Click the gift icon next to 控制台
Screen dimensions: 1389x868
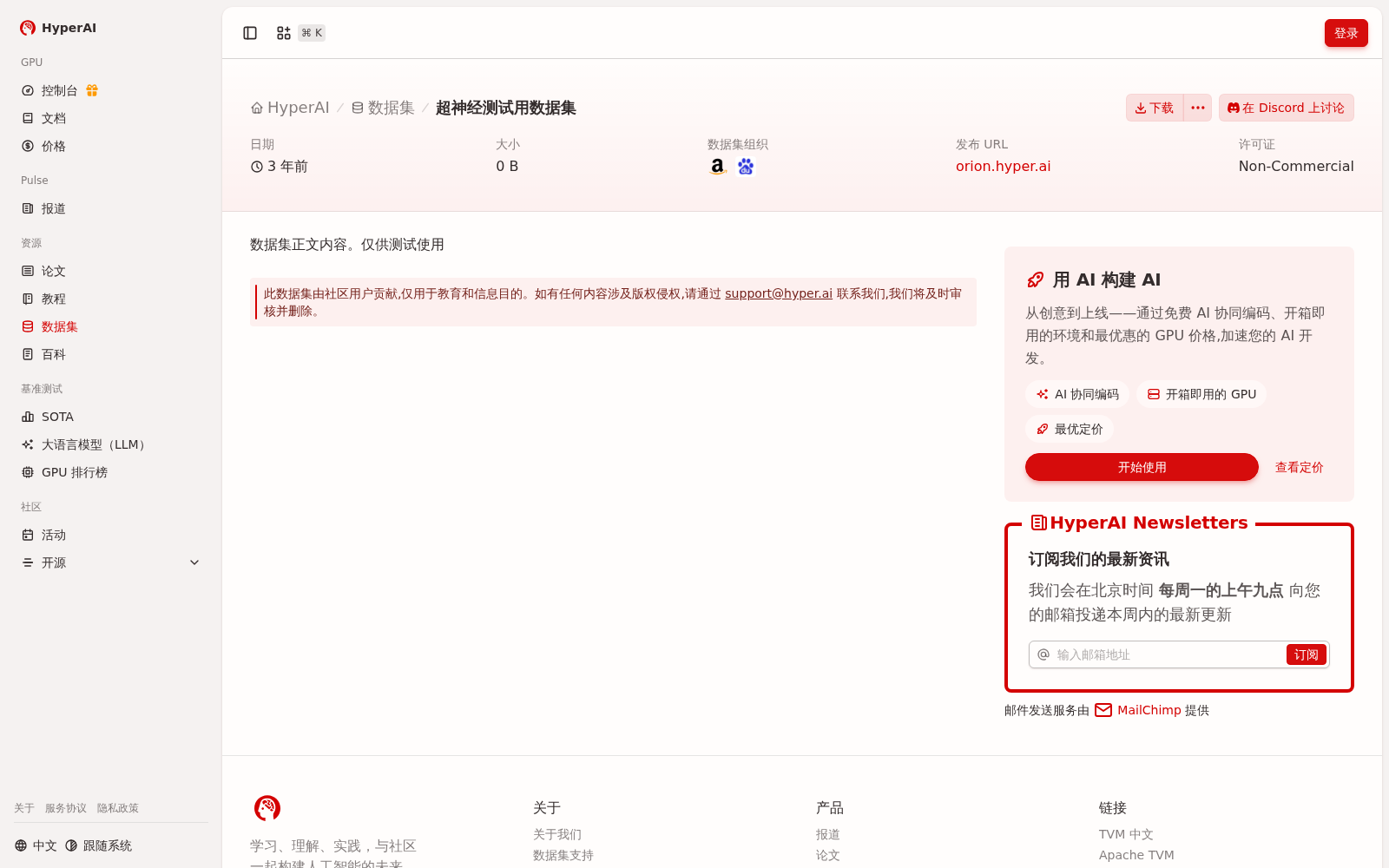pos(92,90)
